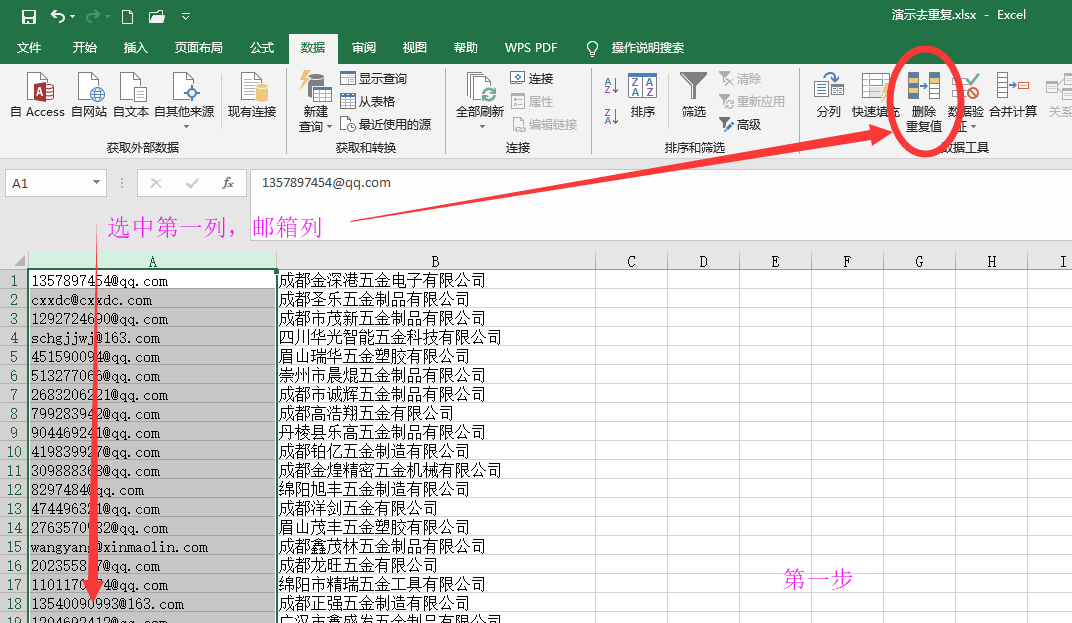The image size is (1072, 623).
Task: Sort ascending with the A-Z icon
Action: [611, 85]
